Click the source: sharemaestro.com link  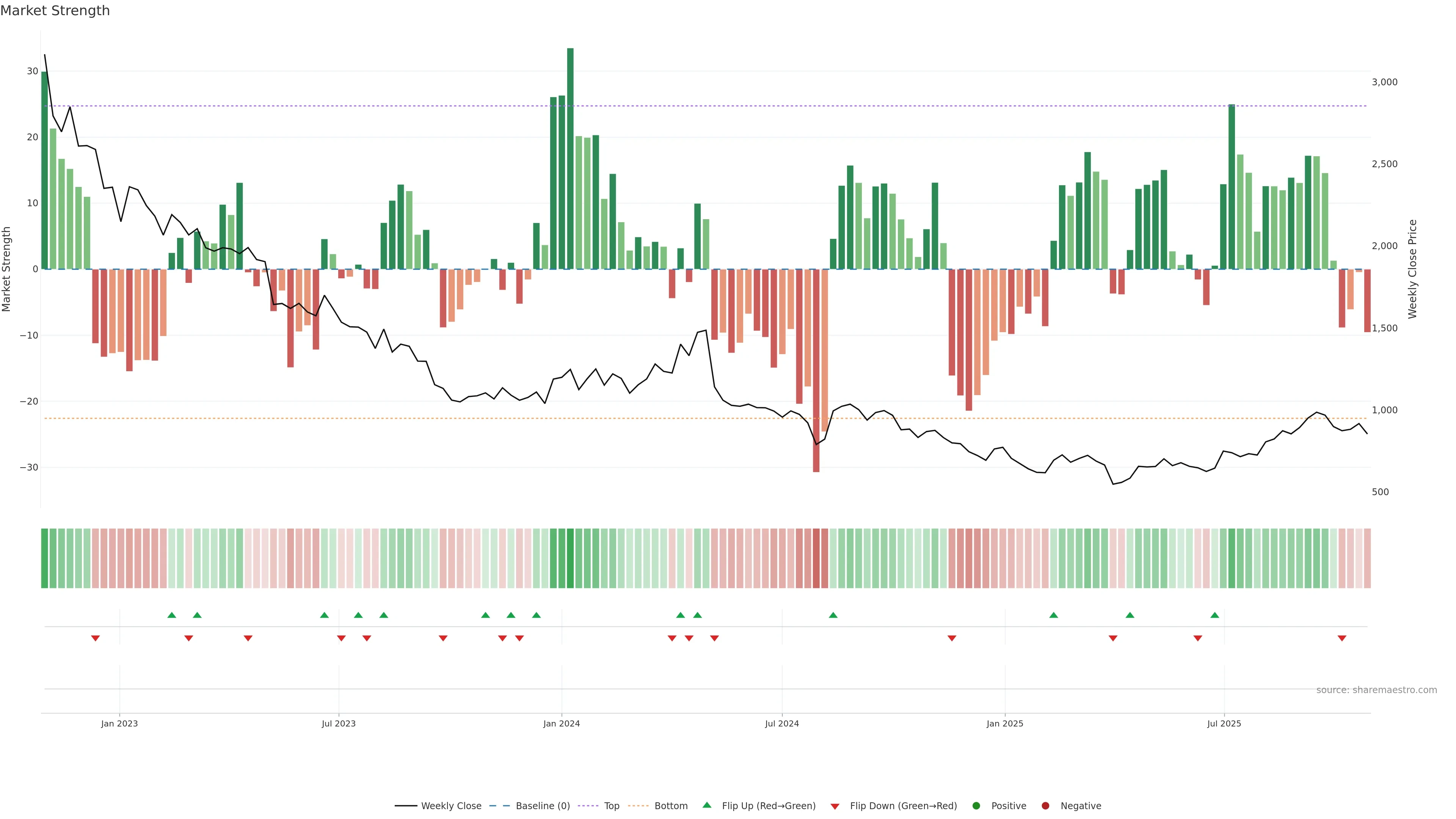tap(1376, 690)
